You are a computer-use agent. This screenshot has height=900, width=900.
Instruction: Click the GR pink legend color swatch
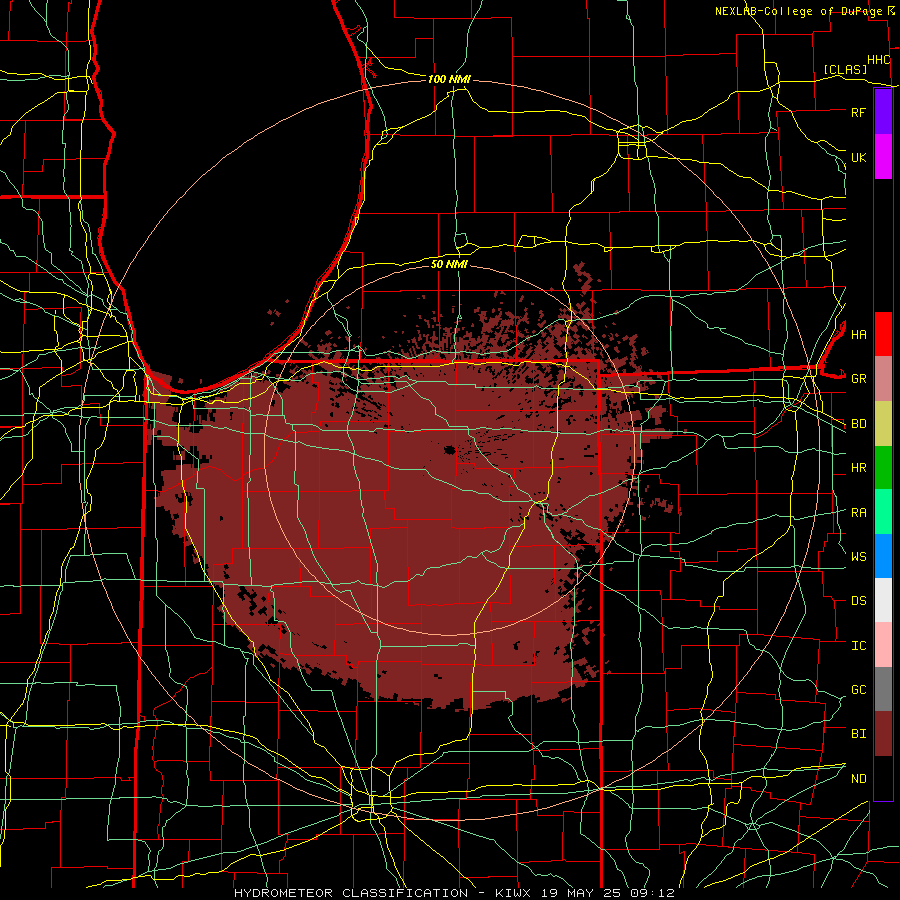[883, 379]
